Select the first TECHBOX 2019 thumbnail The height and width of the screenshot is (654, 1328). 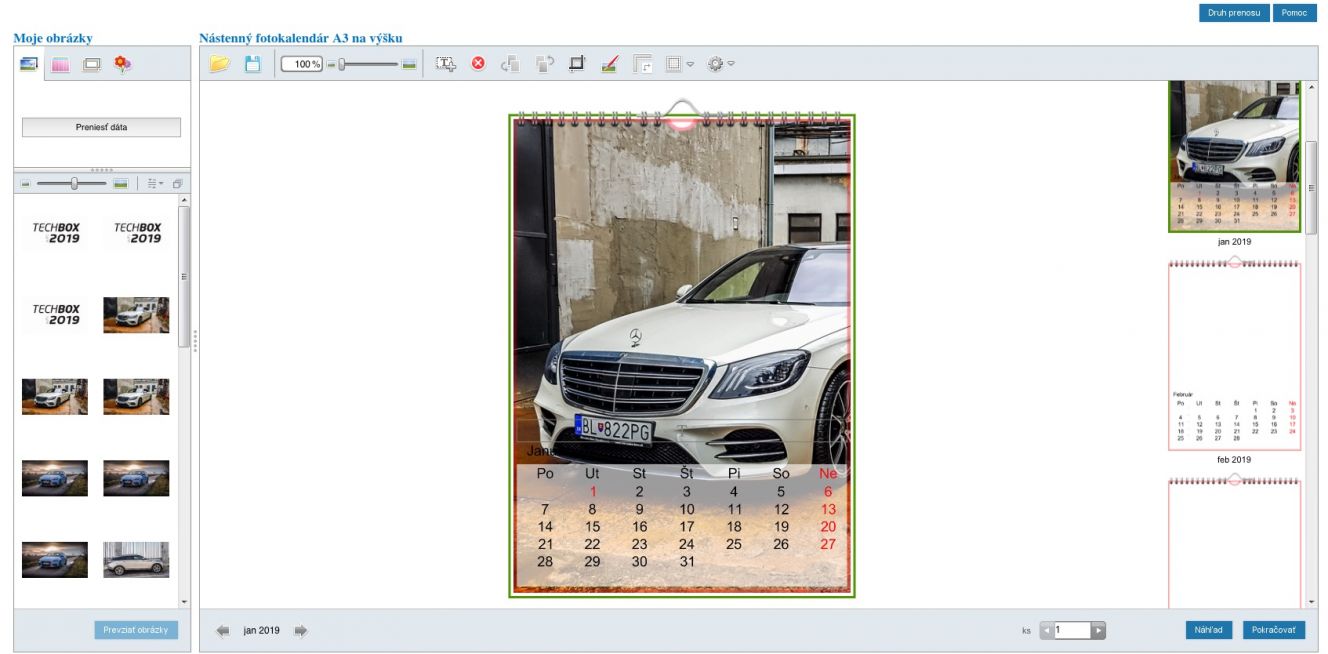(55, 233)
